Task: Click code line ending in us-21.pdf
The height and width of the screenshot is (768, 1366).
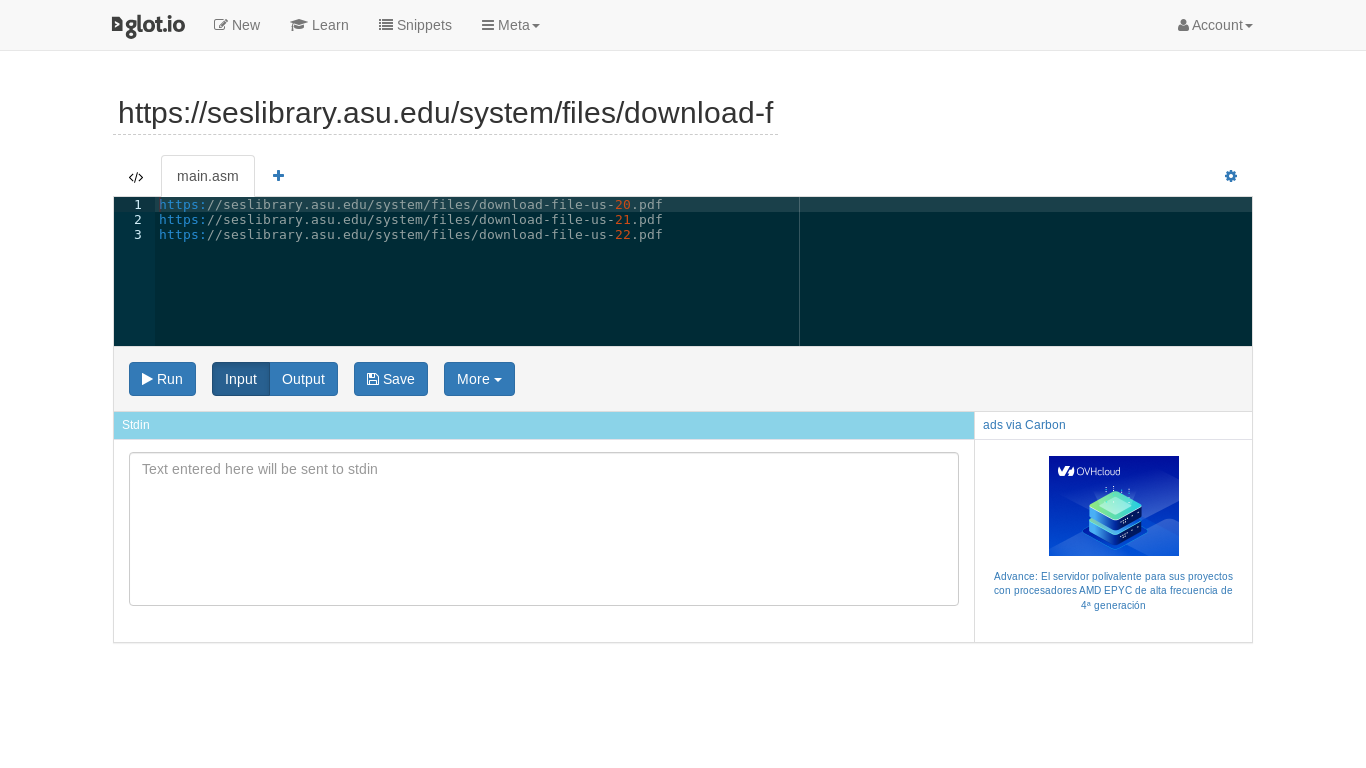Action: point(411,220)
